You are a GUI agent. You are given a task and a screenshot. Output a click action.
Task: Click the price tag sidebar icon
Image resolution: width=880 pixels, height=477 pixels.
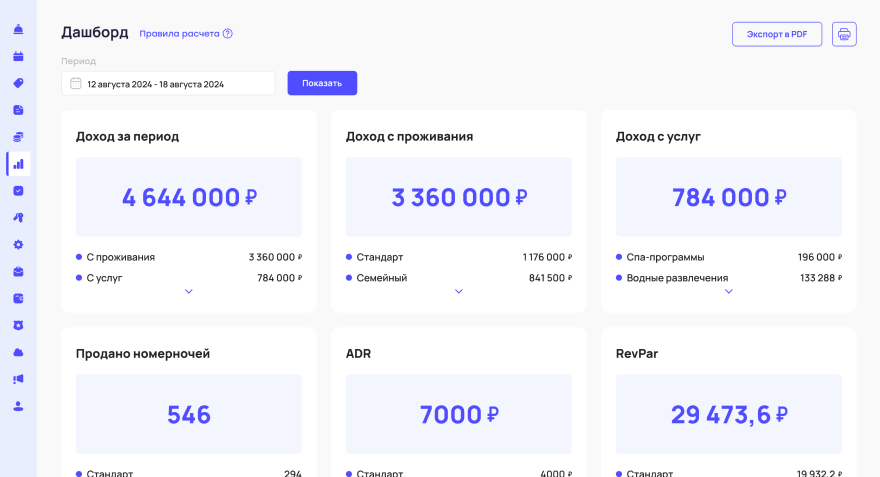point(18,83)
